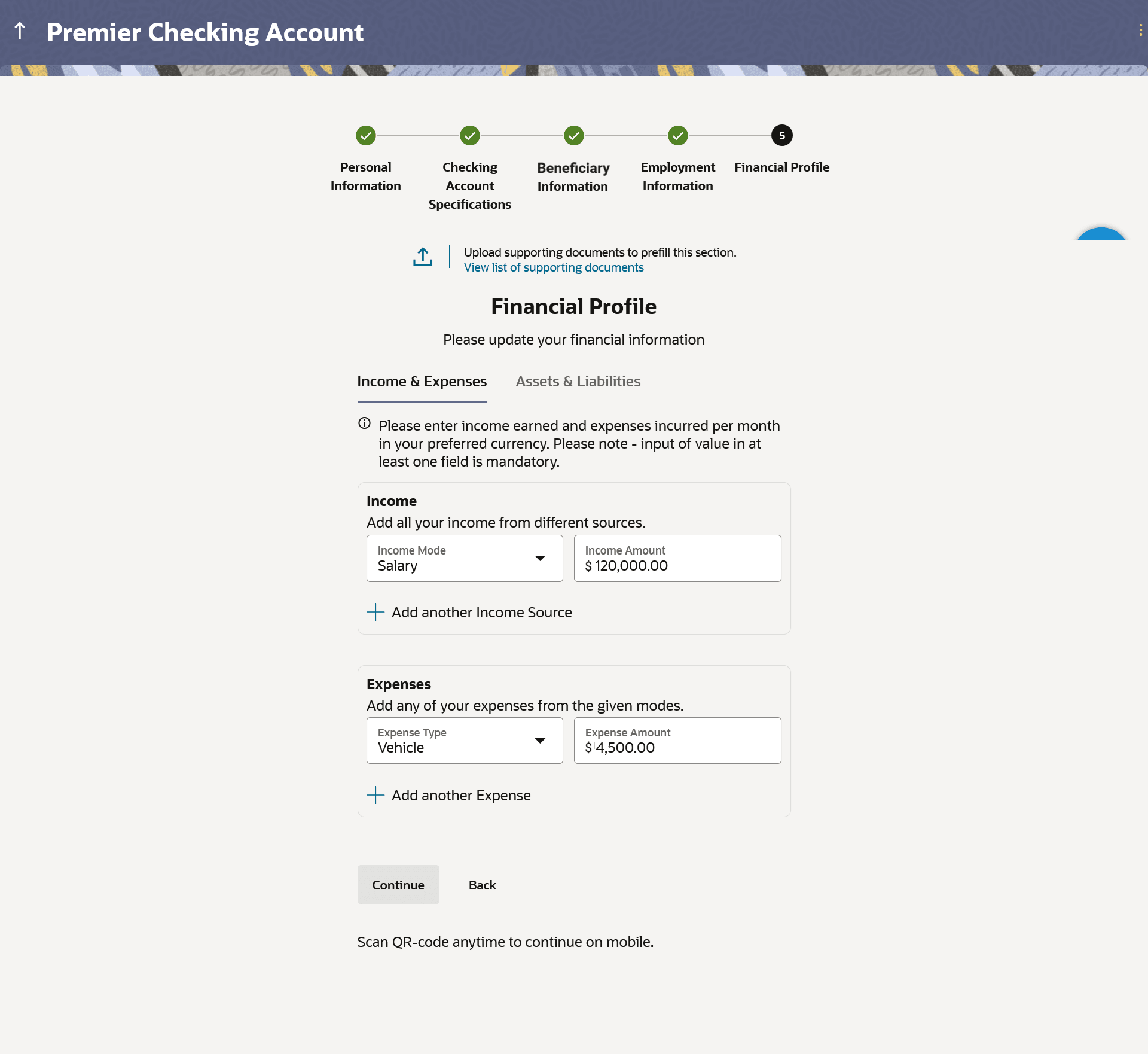Click the Personal Information step checkmark
The width and height of the screenshot is (1148, 1054).
(x=366, y=136)
